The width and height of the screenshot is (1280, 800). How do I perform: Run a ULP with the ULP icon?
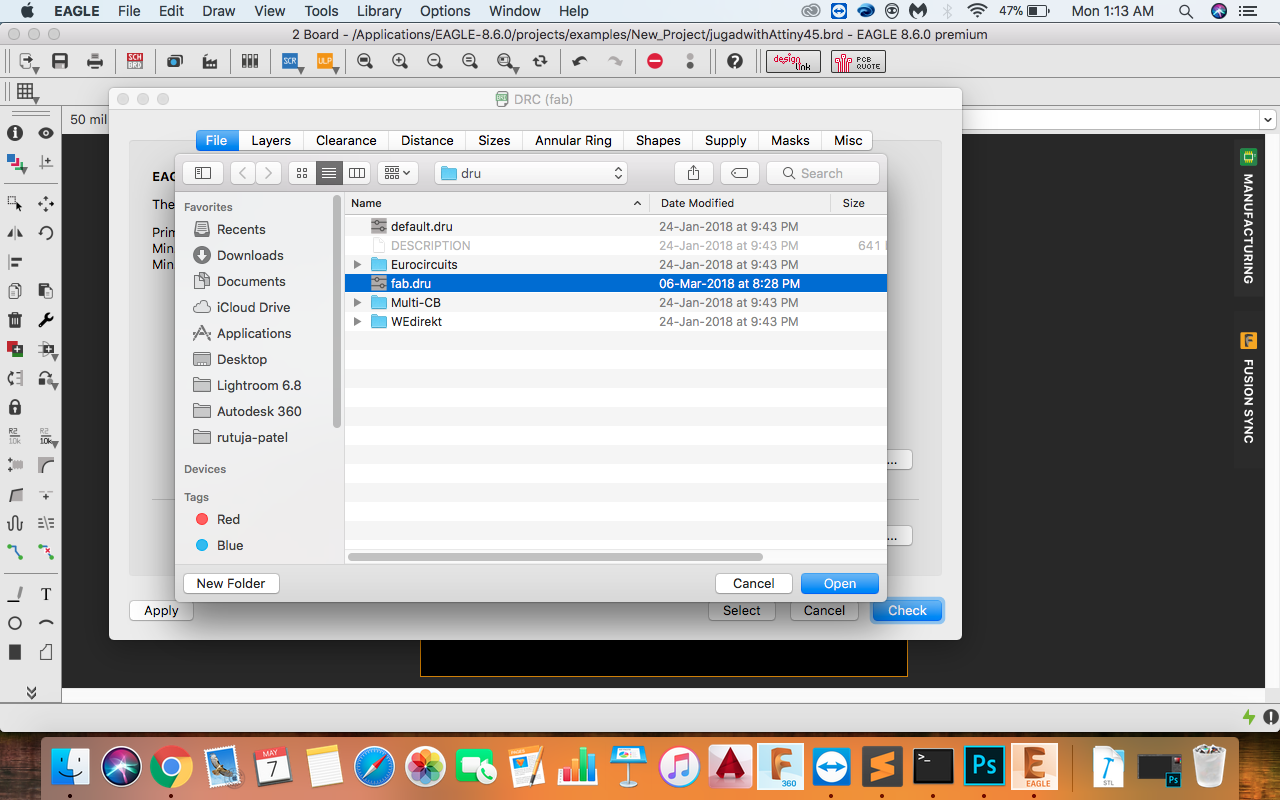[x=325, y=61]
